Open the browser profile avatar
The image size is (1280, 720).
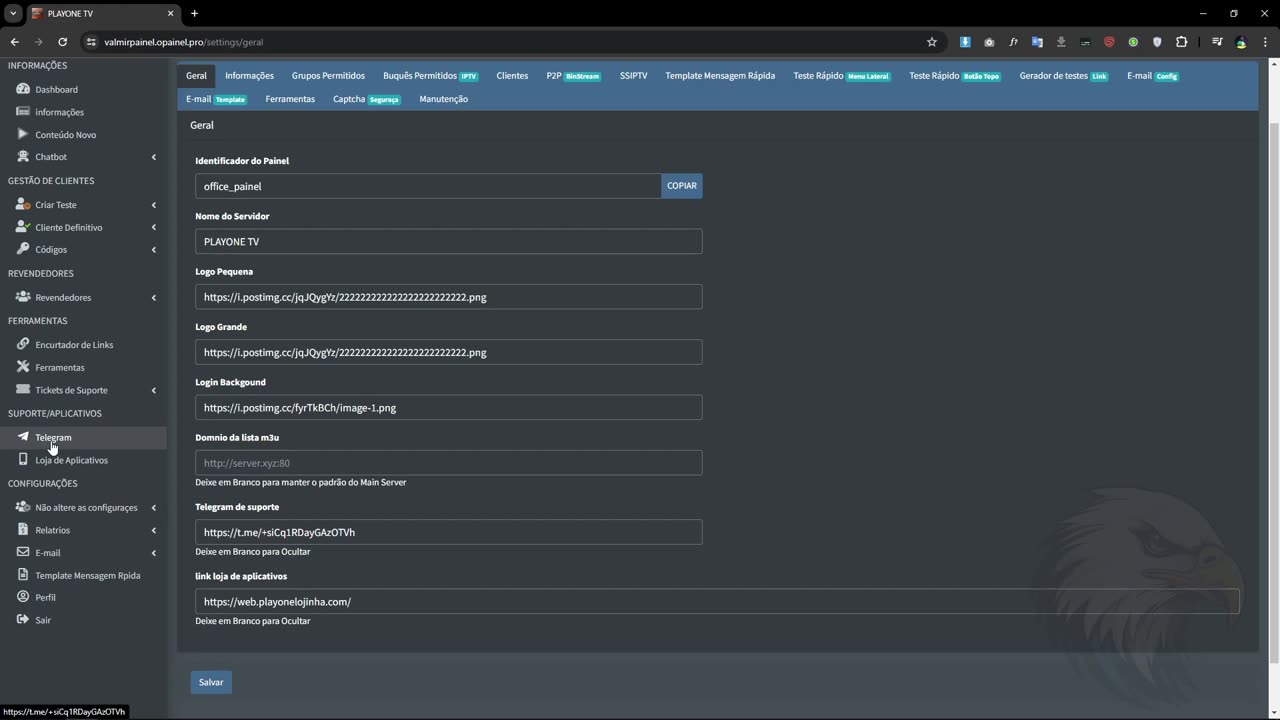[x=1241, y=42]
